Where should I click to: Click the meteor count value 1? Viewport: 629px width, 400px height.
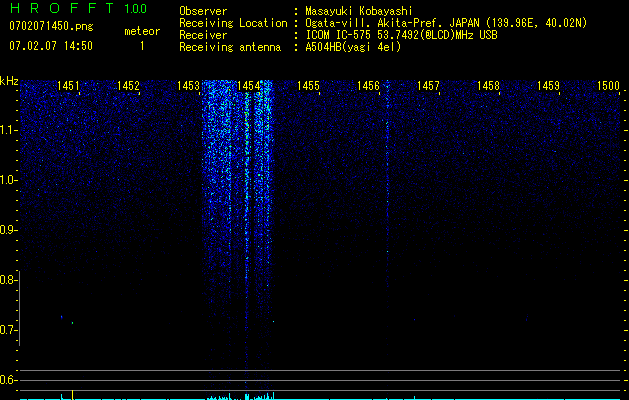142,46
